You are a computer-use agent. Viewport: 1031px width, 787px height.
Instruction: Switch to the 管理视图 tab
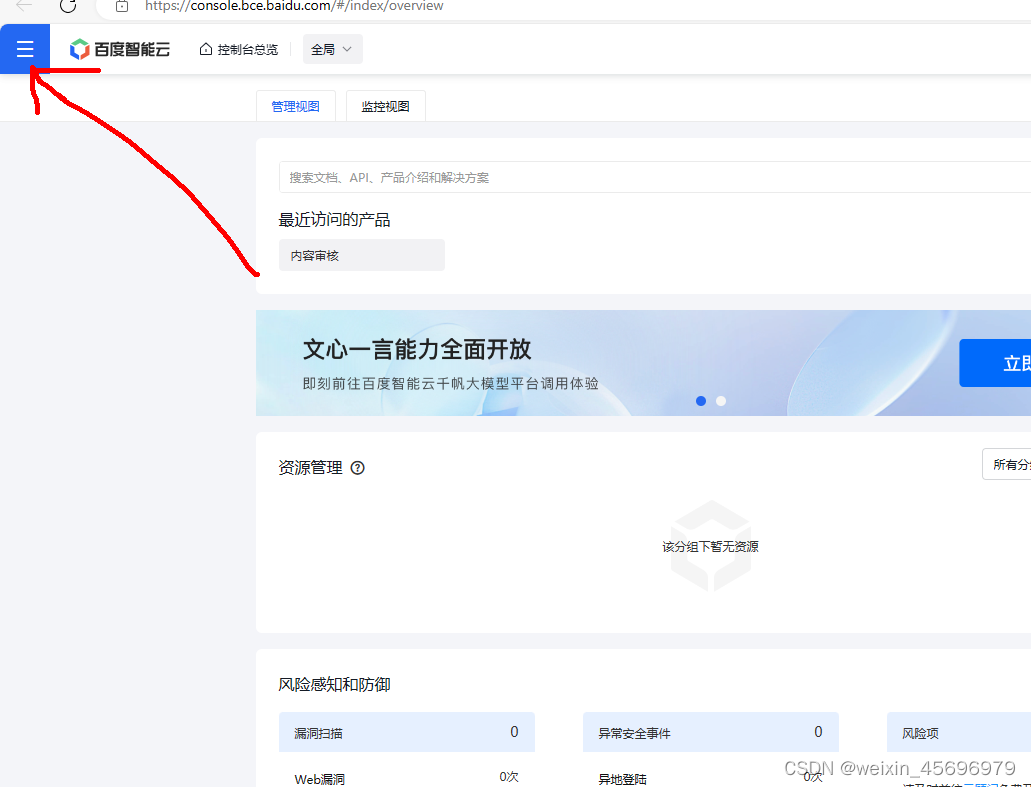point(296,107)
